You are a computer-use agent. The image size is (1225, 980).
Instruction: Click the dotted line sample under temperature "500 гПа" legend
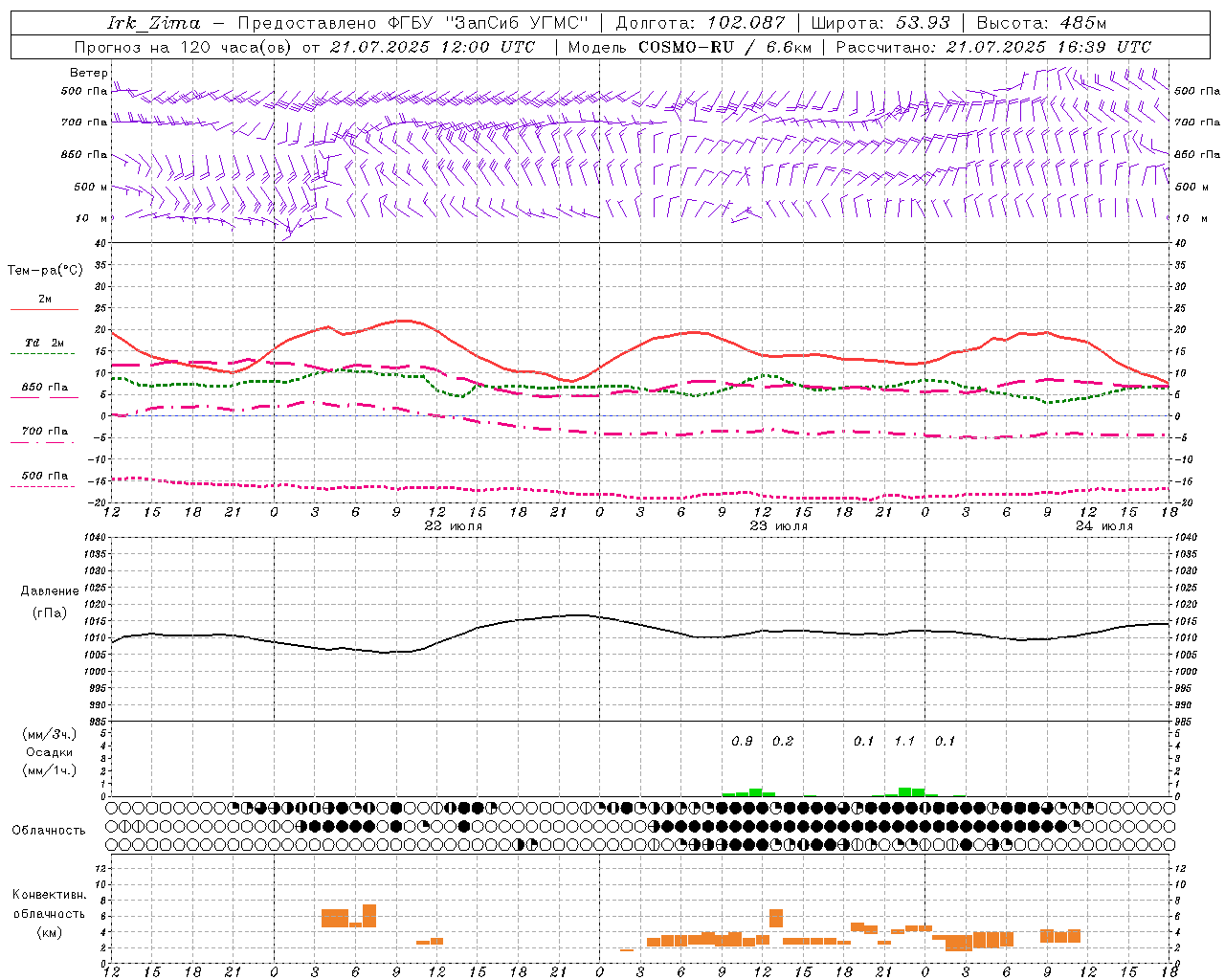point(43,487)
